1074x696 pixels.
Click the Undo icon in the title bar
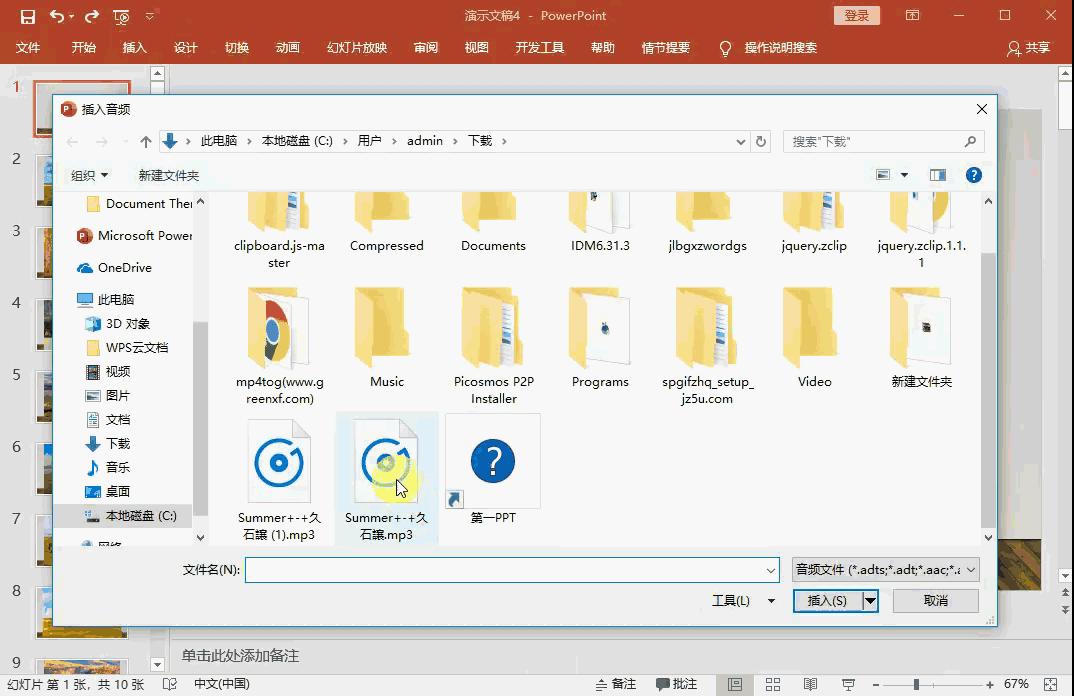point(57,15)
